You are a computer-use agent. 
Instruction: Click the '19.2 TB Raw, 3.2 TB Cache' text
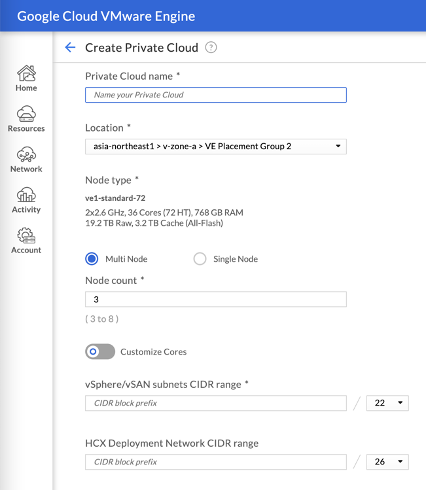coord(154,223)
